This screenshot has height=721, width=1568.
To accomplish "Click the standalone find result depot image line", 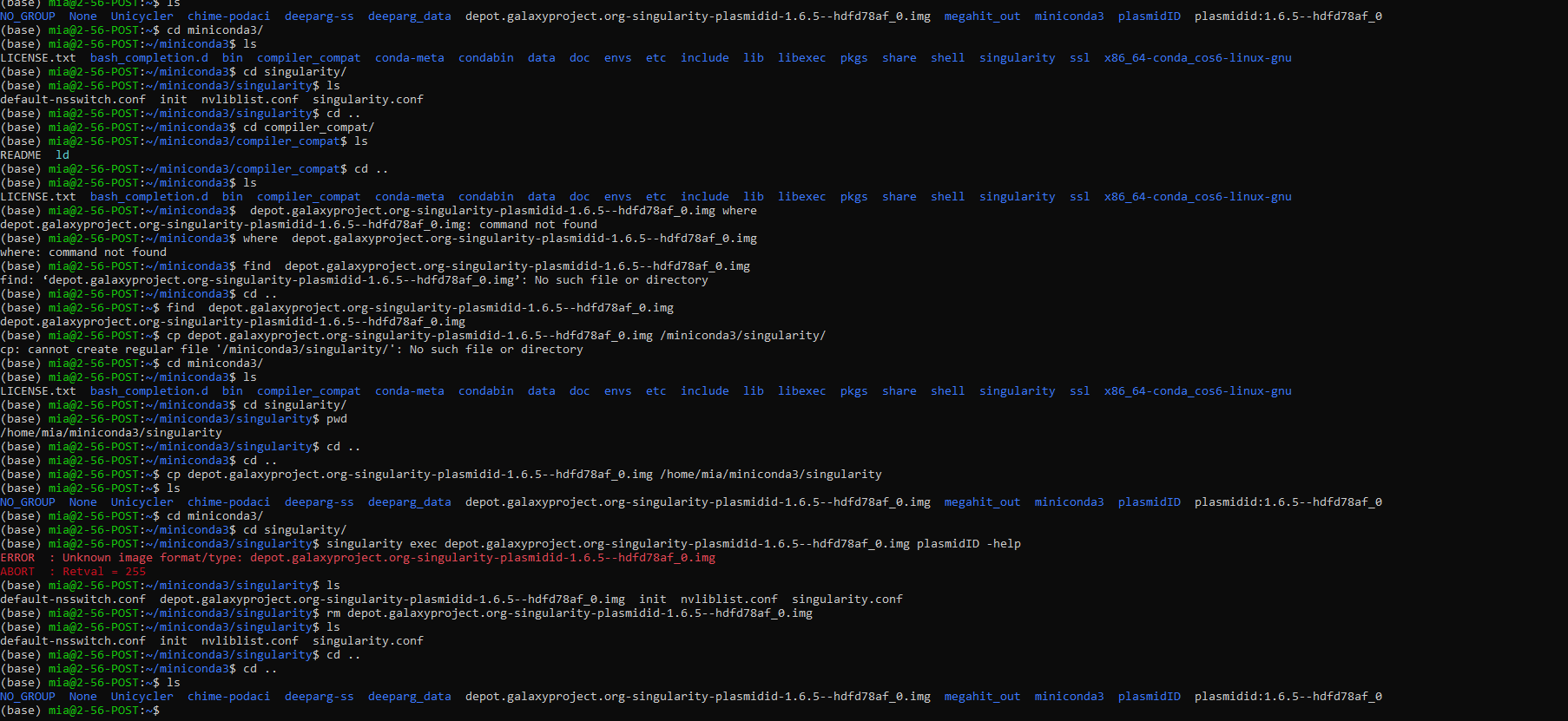I will tap(233, 322).
